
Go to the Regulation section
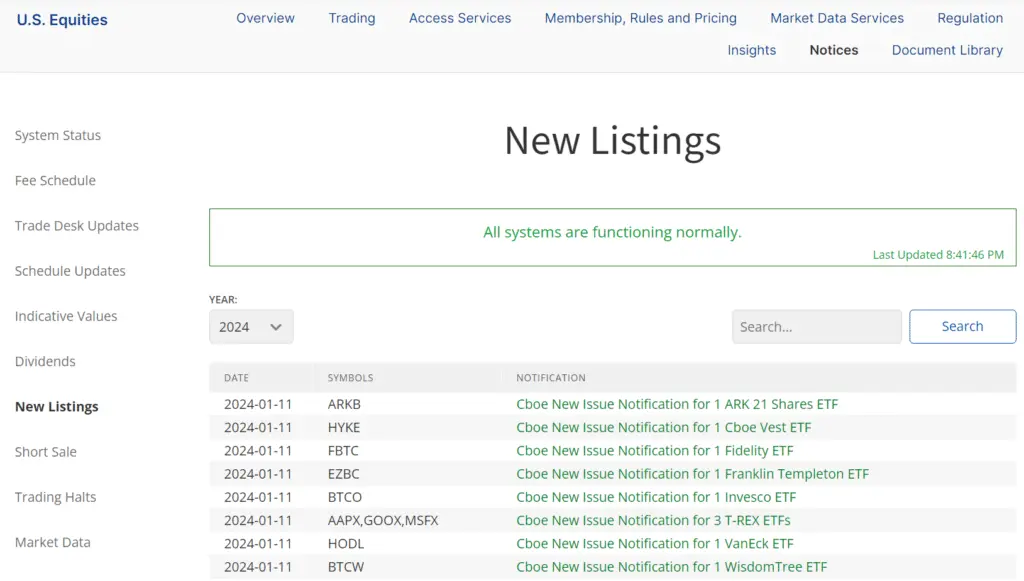point(969,18)
